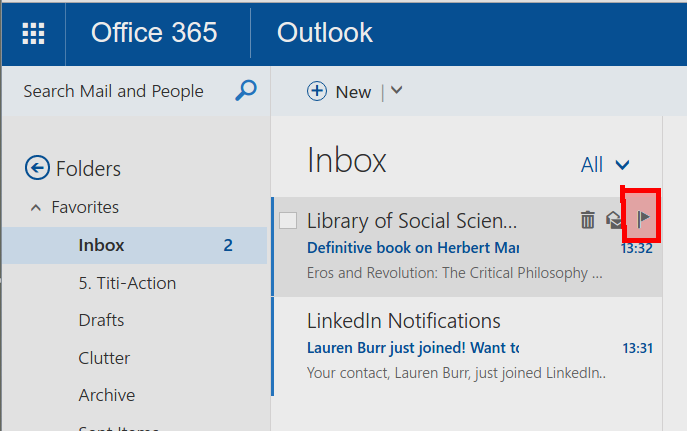
Task: Open the All filter dropdown
Action: [x=605, y=165]
